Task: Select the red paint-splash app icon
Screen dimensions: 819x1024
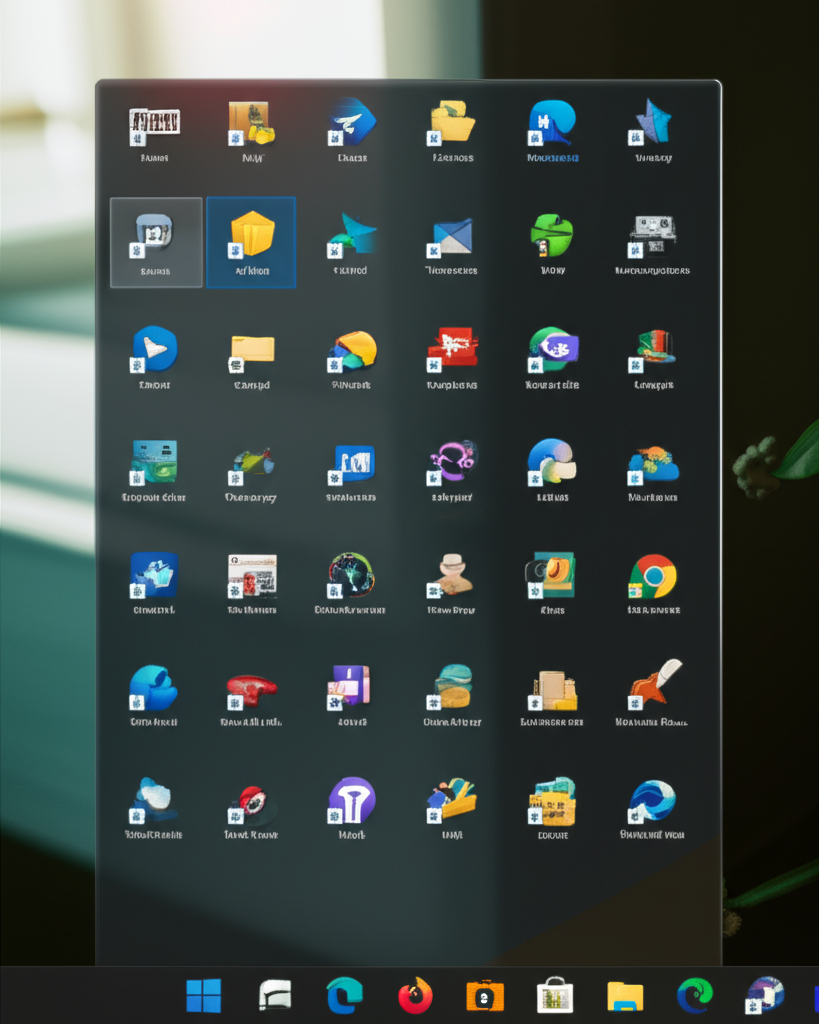Action: tap(452, 348)
